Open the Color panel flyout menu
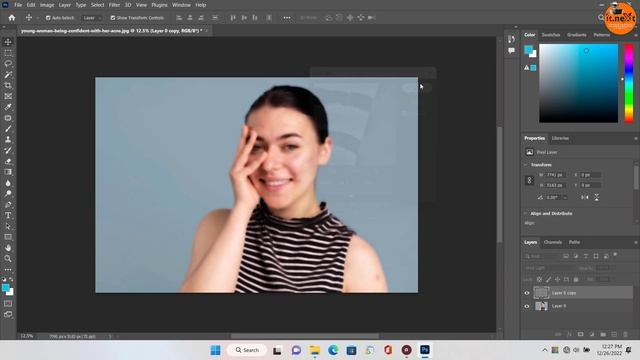The height and width of the screenshot is (360, 640). (x=636, y=35)
